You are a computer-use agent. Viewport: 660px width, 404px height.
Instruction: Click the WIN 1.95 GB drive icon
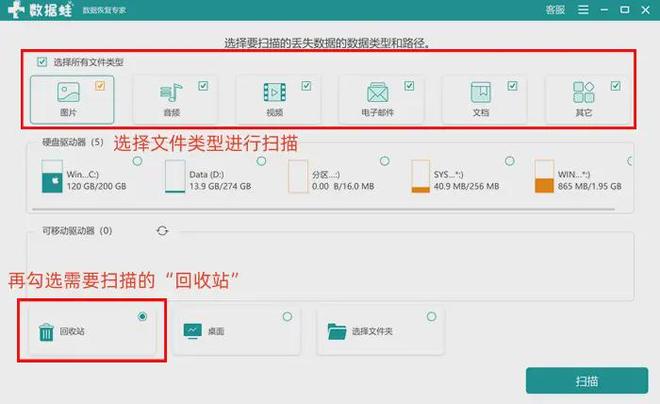[x=544, y=176]
